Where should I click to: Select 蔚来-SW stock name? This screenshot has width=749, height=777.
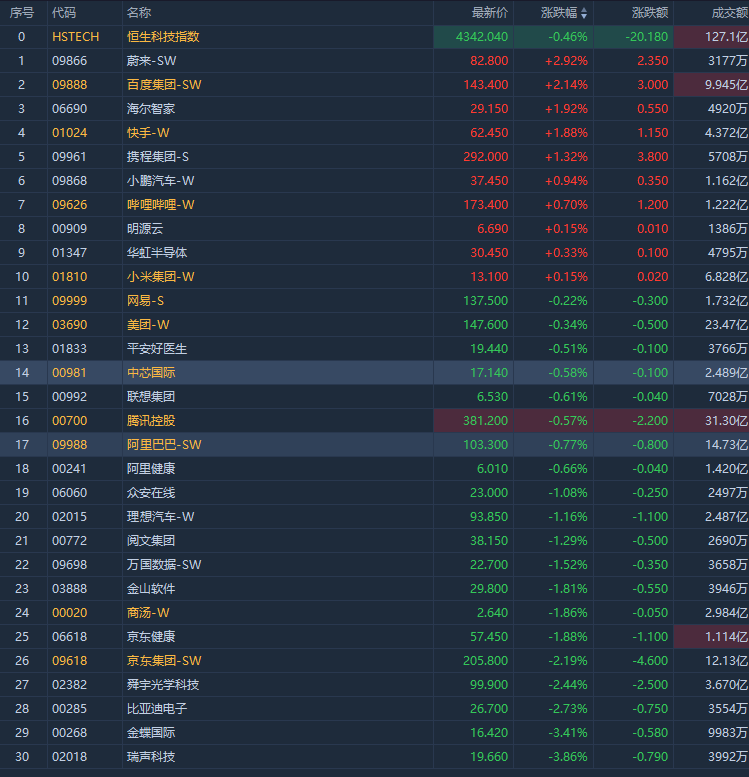pyautogui.click(x=151, y=61)
